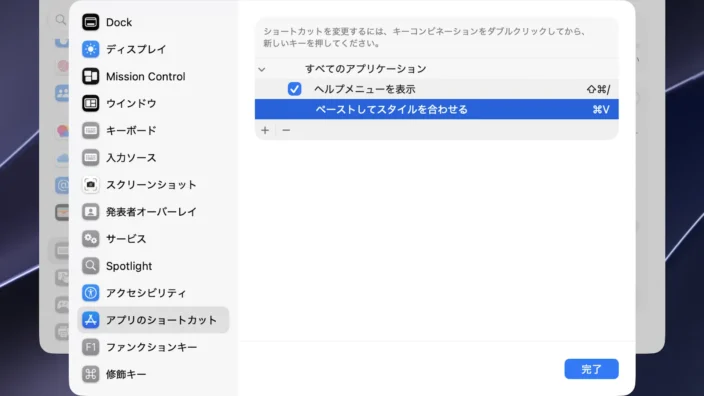
Task: Select Spotlight category label
Action: click(x=129, y=266)
